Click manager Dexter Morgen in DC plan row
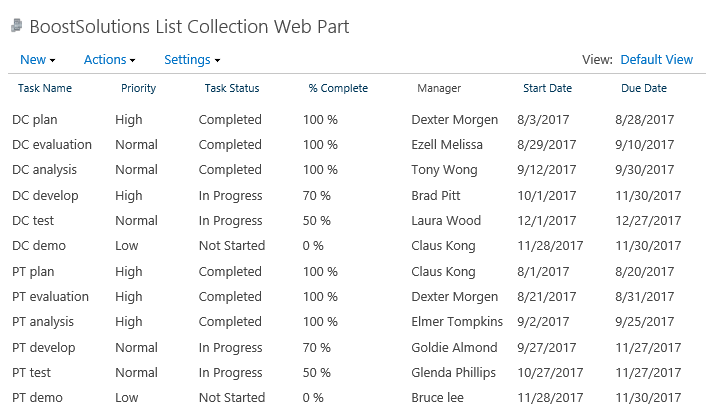This screenshot has height=415, width=710. (x=455, y=119)
